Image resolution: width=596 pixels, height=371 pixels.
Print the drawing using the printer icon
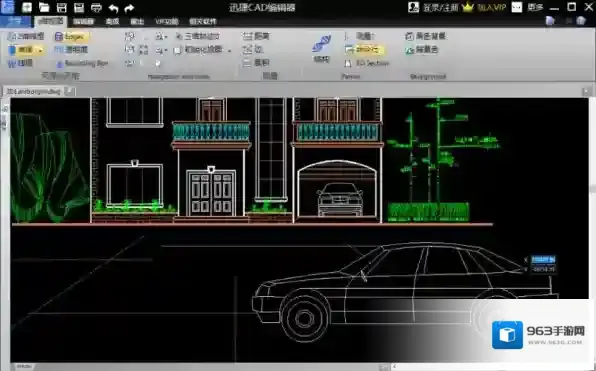coord(97,7)
